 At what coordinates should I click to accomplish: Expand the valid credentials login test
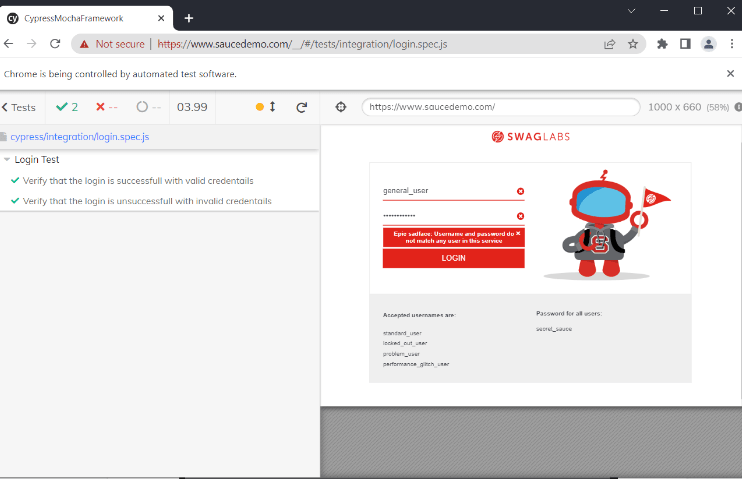[x=138, y=181]
